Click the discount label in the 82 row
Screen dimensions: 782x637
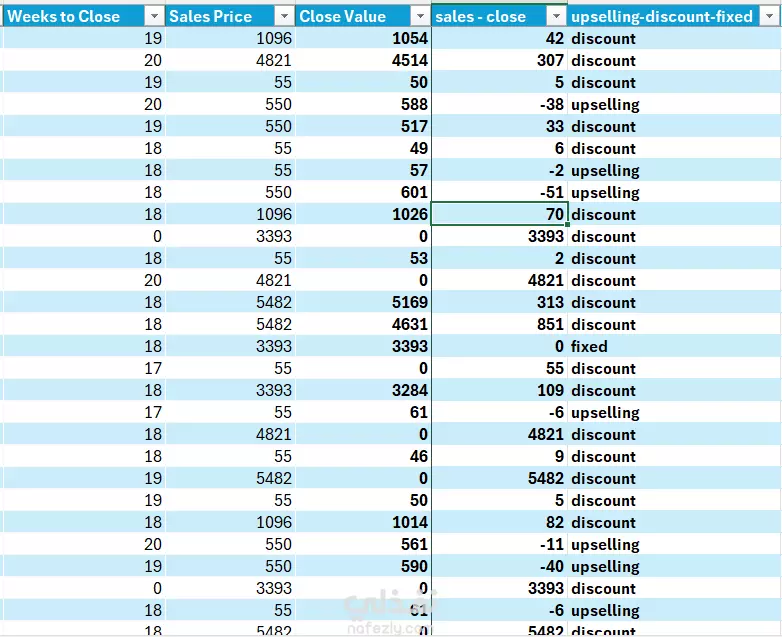click(x=603, y=522)
